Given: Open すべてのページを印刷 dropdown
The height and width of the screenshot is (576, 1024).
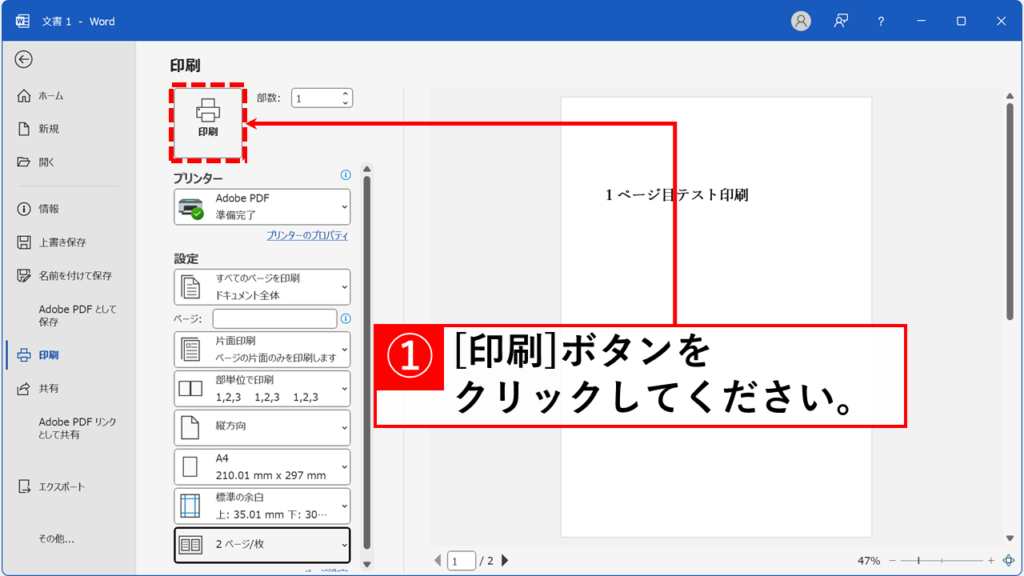Looking at the screenshot, I should [262, 287].
